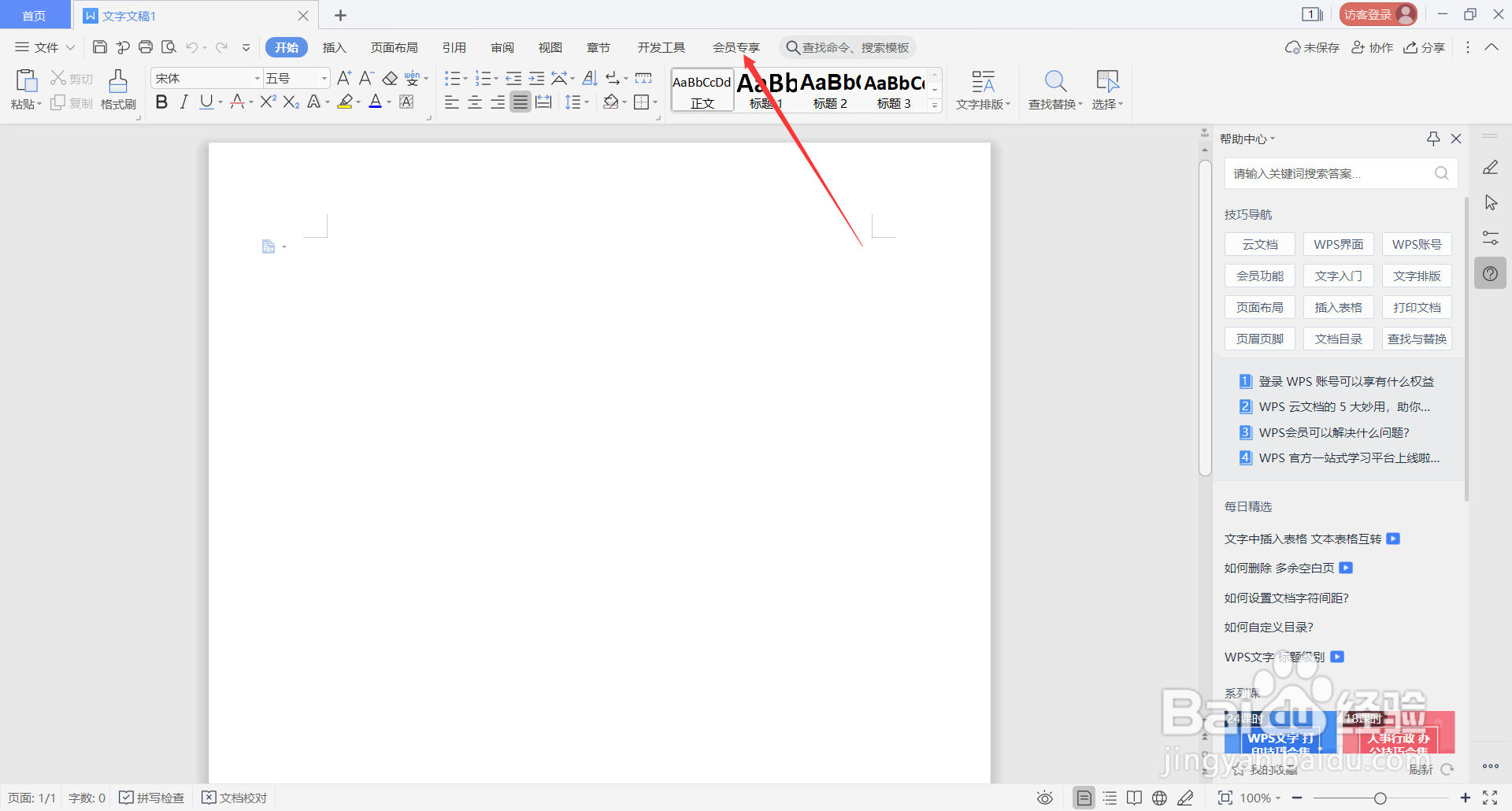Image resolution: width=1512 pixels, height=811 pixels.
Task: Click the Save document icon
Action: click(x=100, y=47)
